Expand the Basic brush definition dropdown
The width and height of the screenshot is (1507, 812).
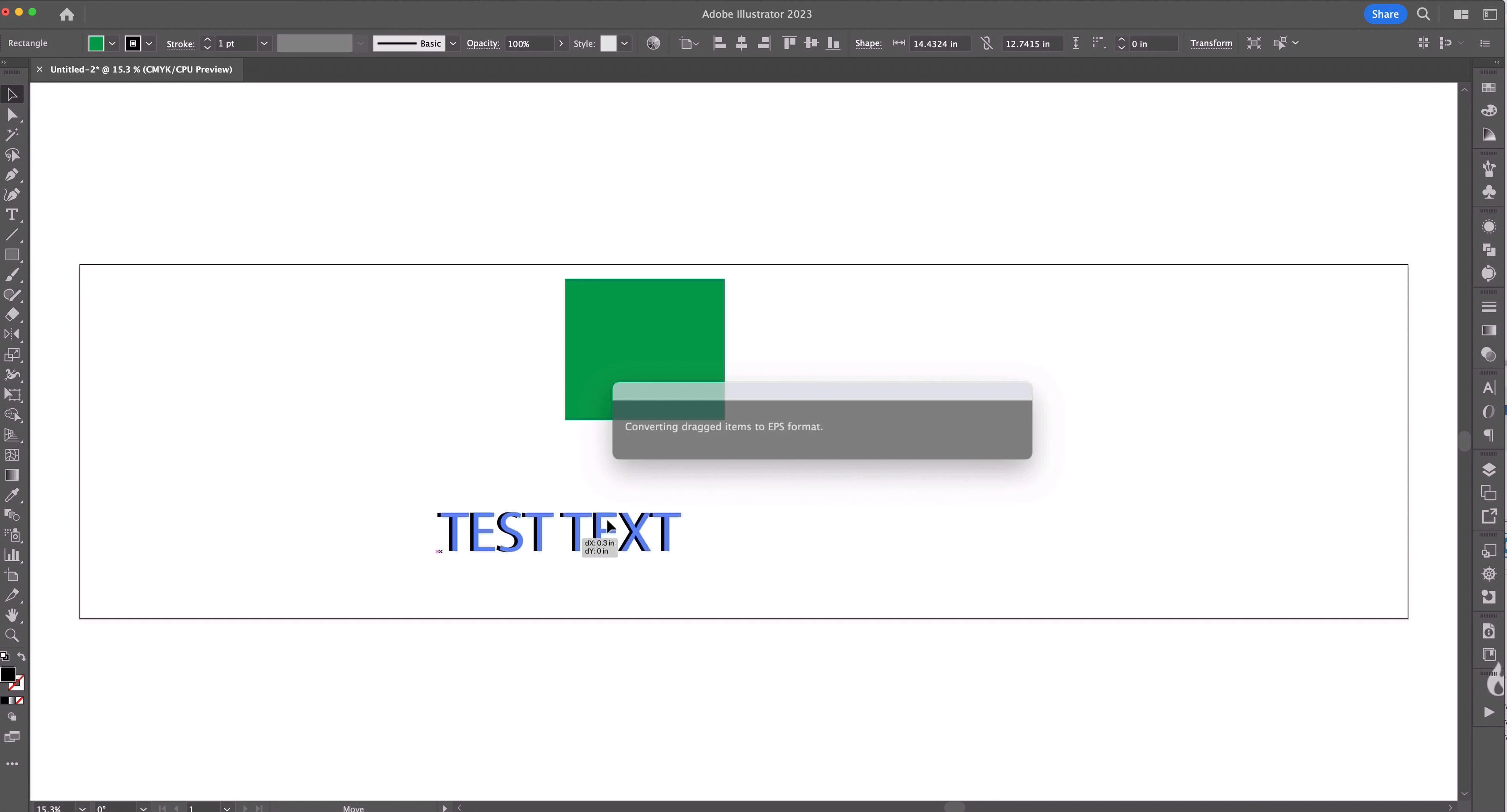click(453, 43)
